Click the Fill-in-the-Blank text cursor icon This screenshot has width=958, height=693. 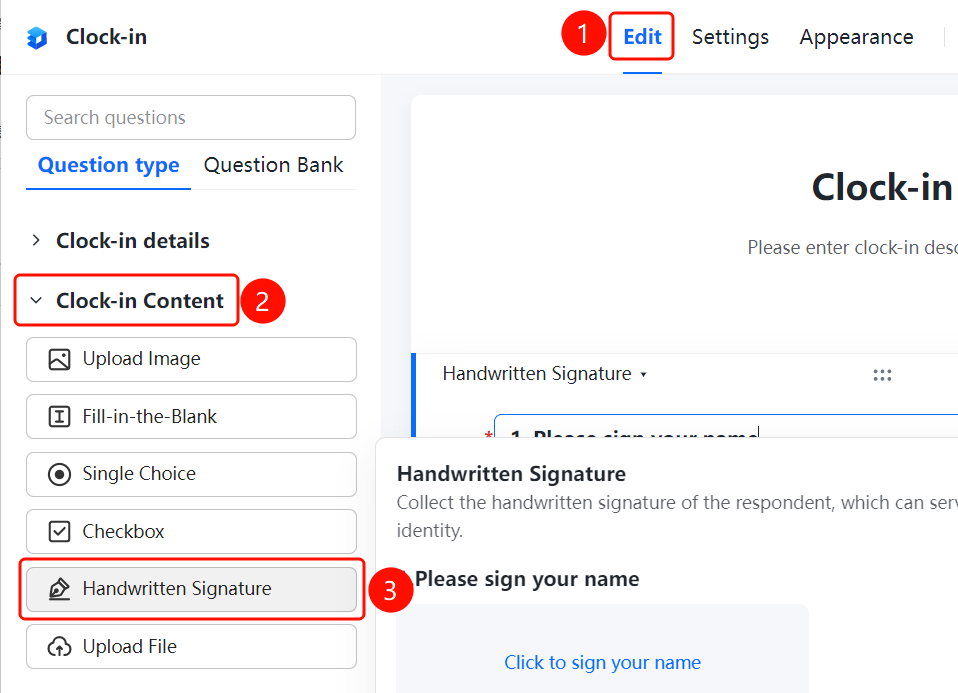(59, 417)
